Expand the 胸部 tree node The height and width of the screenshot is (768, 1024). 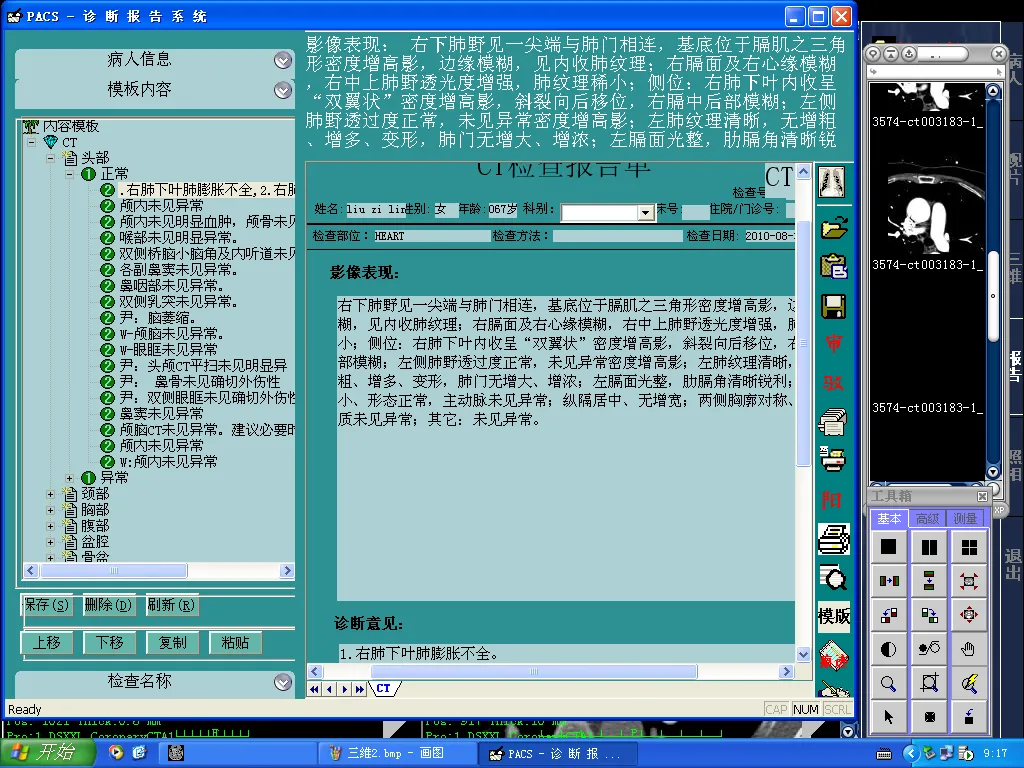pos(50,510)
